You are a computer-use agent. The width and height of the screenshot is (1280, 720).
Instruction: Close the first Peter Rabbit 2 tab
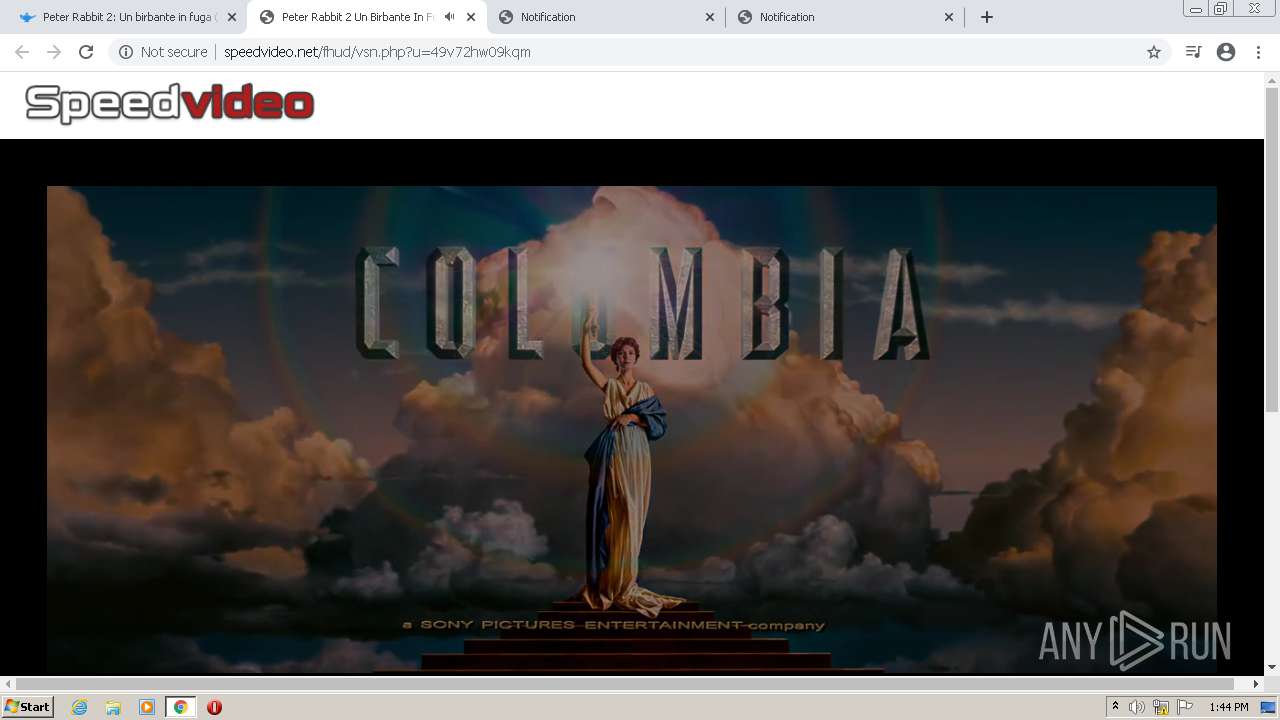click(x=232, y=17)
